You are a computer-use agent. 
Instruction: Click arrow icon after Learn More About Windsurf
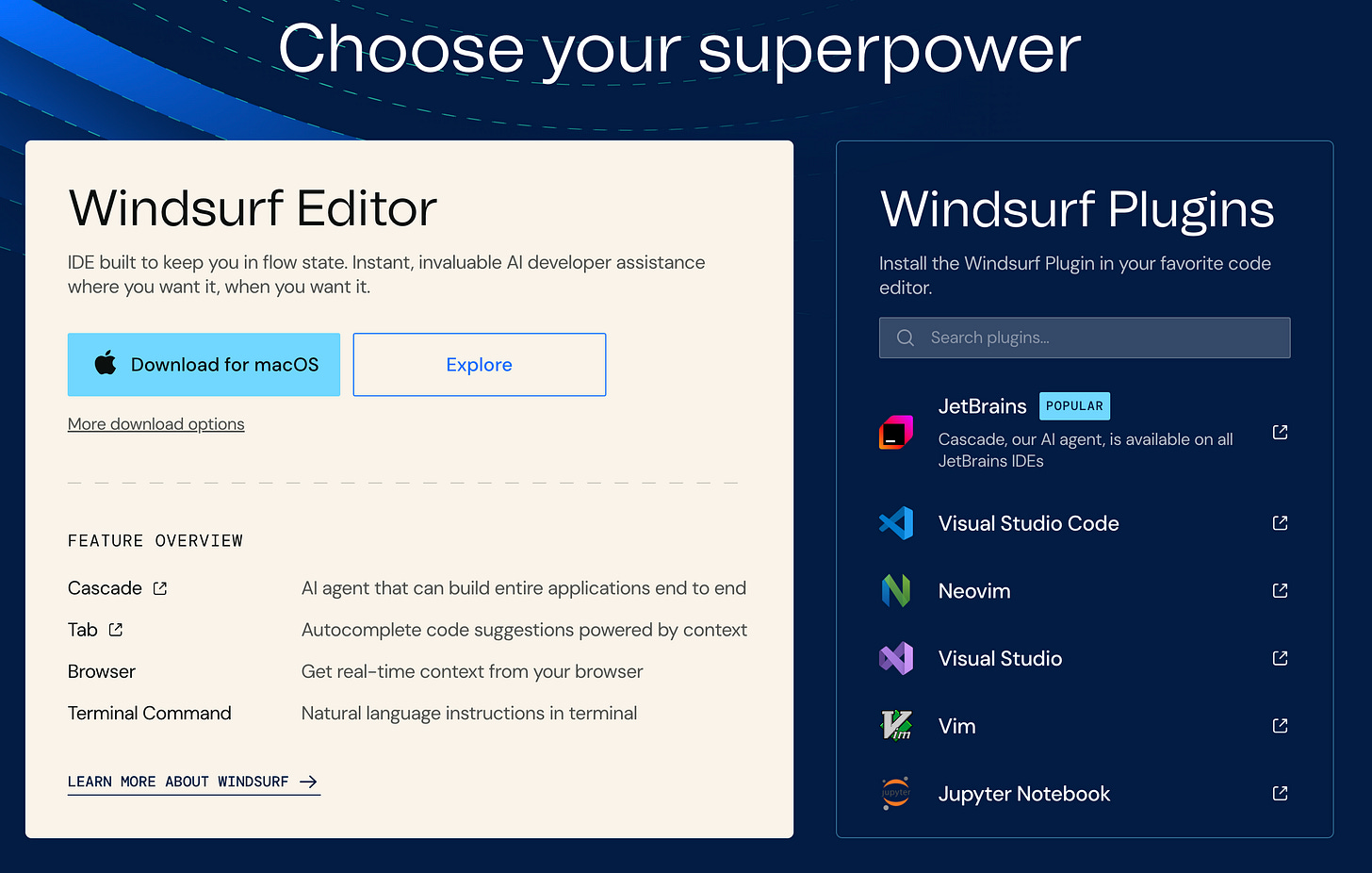coord(308,782)
